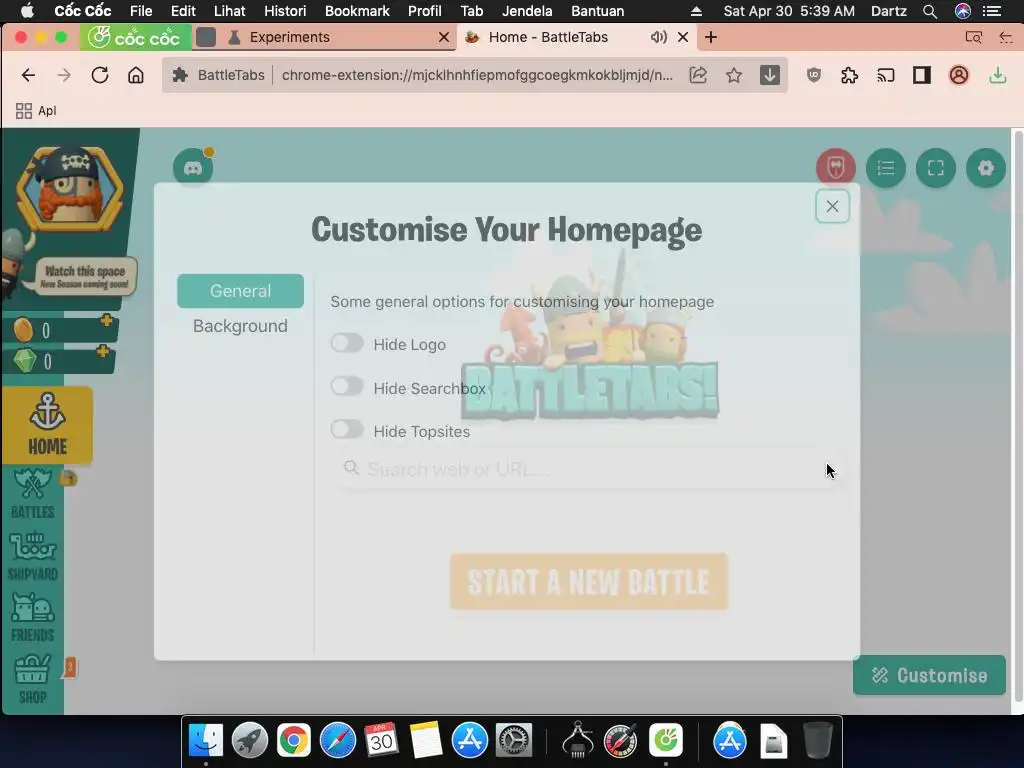The image size is (1024, 768).
Task: Open settings gear icon in BattleTabs
Action: [985, 168]
